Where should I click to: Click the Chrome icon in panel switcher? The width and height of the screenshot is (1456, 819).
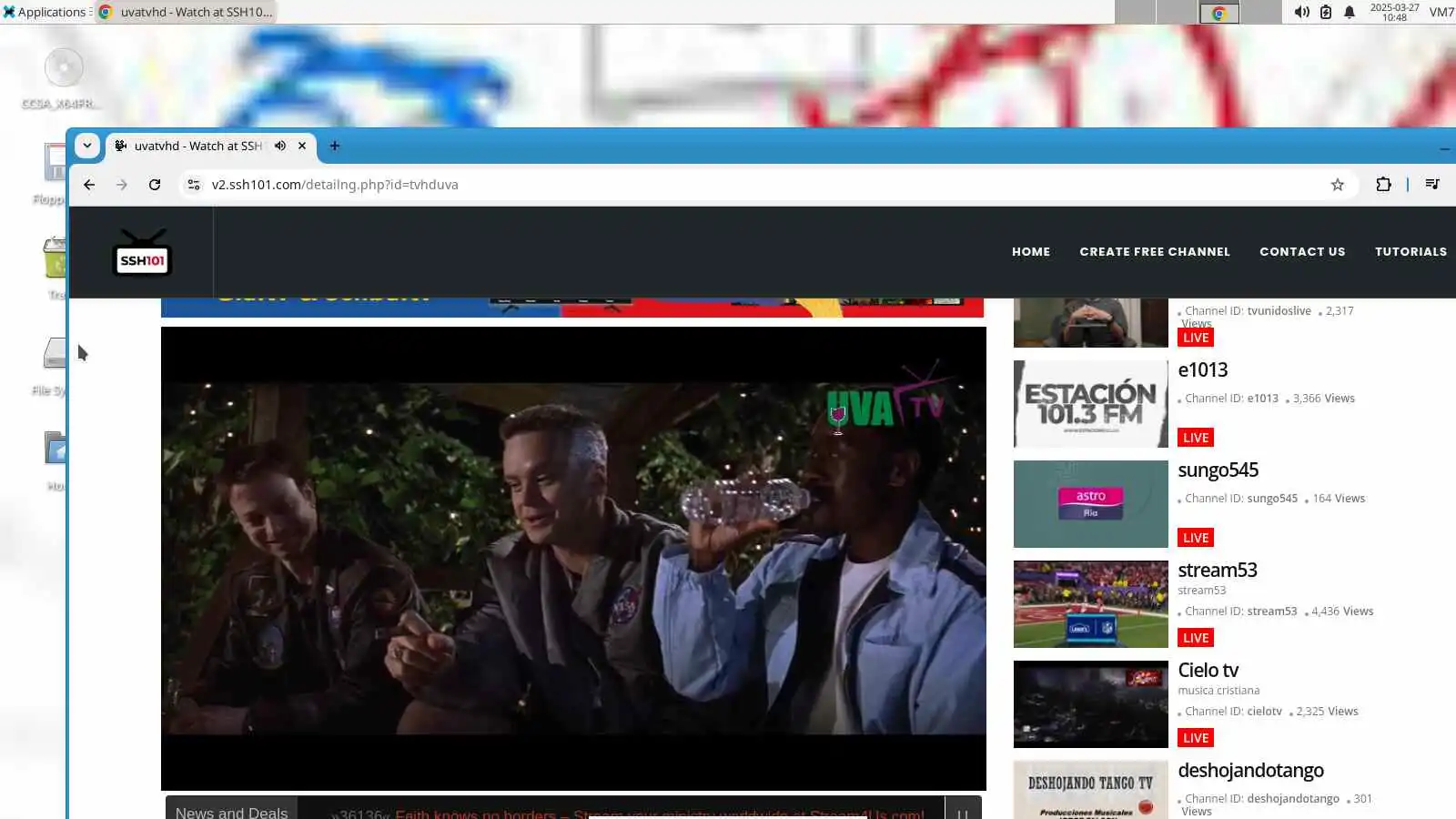[x=1219, y=13]
